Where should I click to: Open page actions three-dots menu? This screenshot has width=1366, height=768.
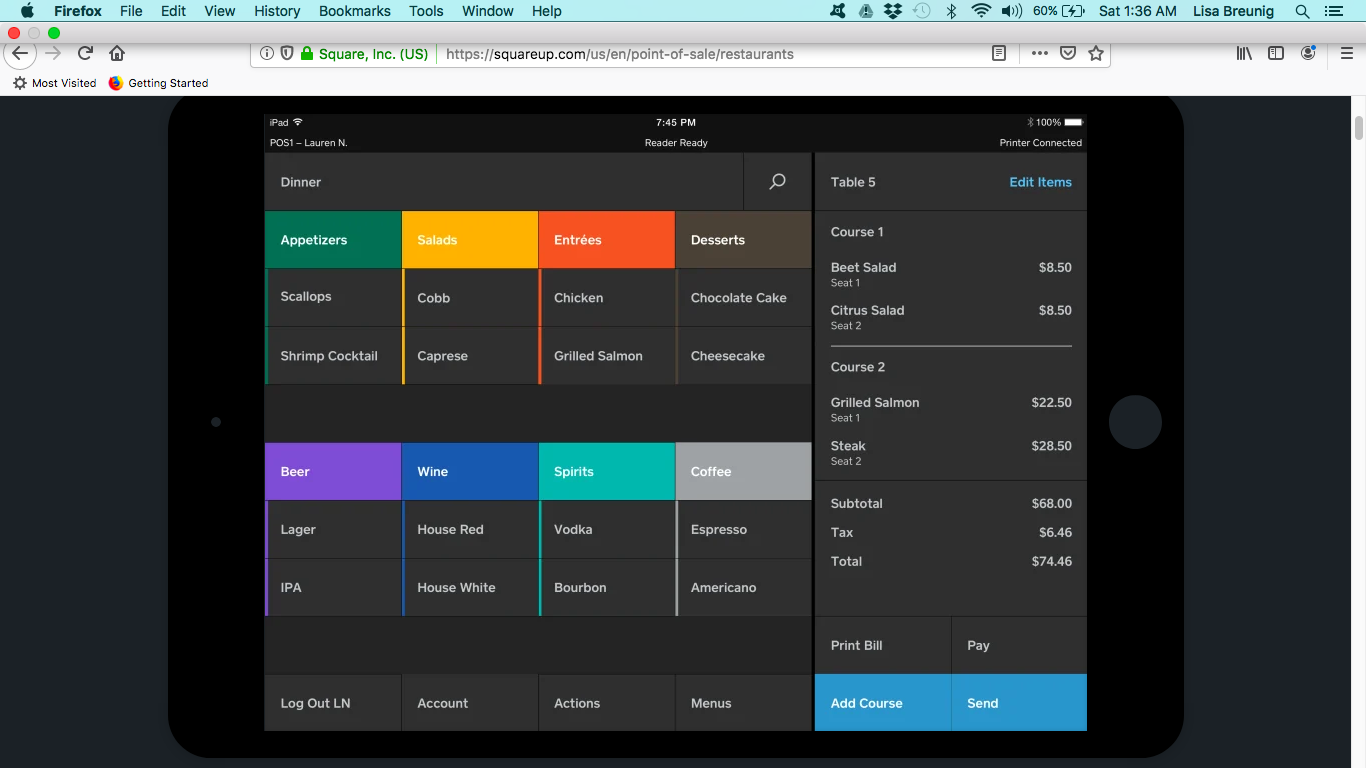[x=1040, y=54]
